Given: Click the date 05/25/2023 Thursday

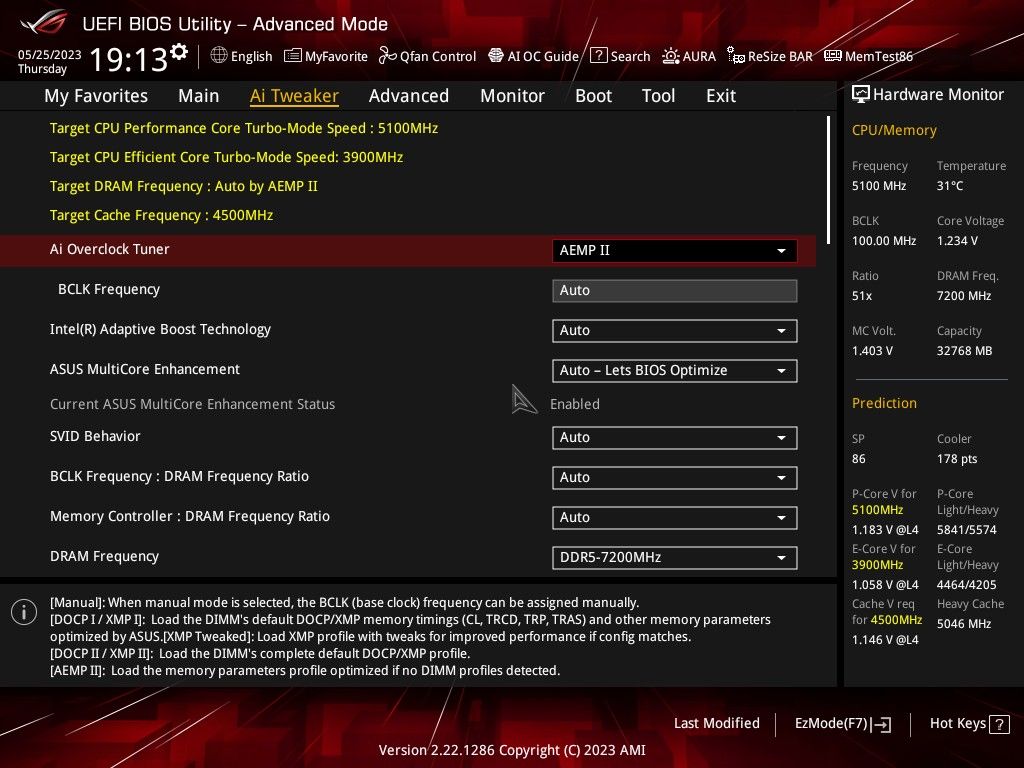Looking at the screenshot, I should [50, 61].
